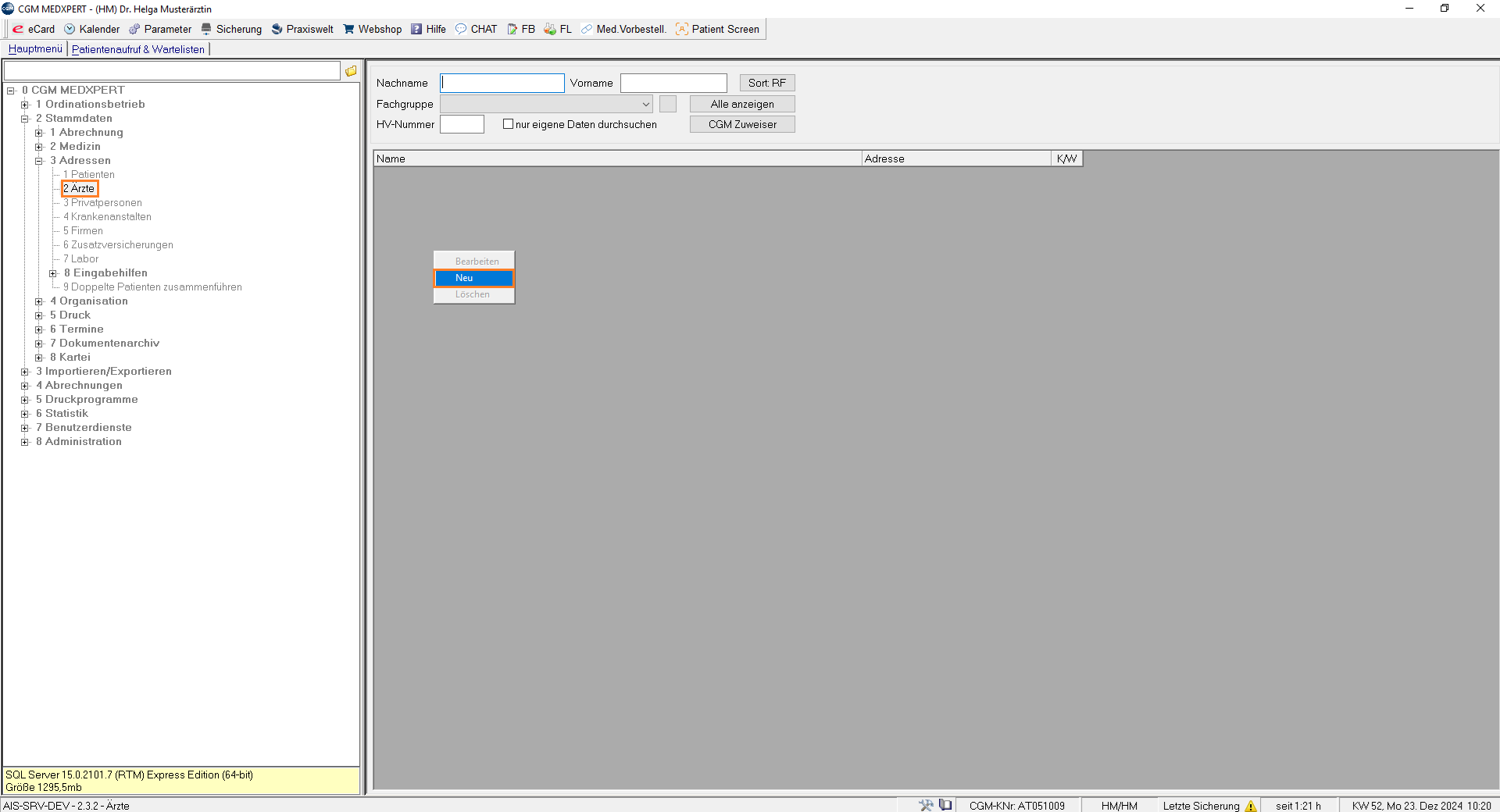
Task: Open the Praxiswelt globe icon
Action: [x=277, y=29]
